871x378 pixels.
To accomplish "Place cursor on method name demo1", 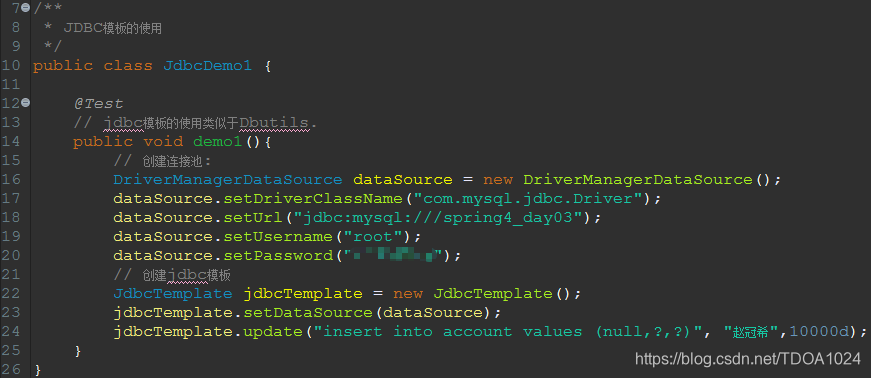I will point(217,142).
